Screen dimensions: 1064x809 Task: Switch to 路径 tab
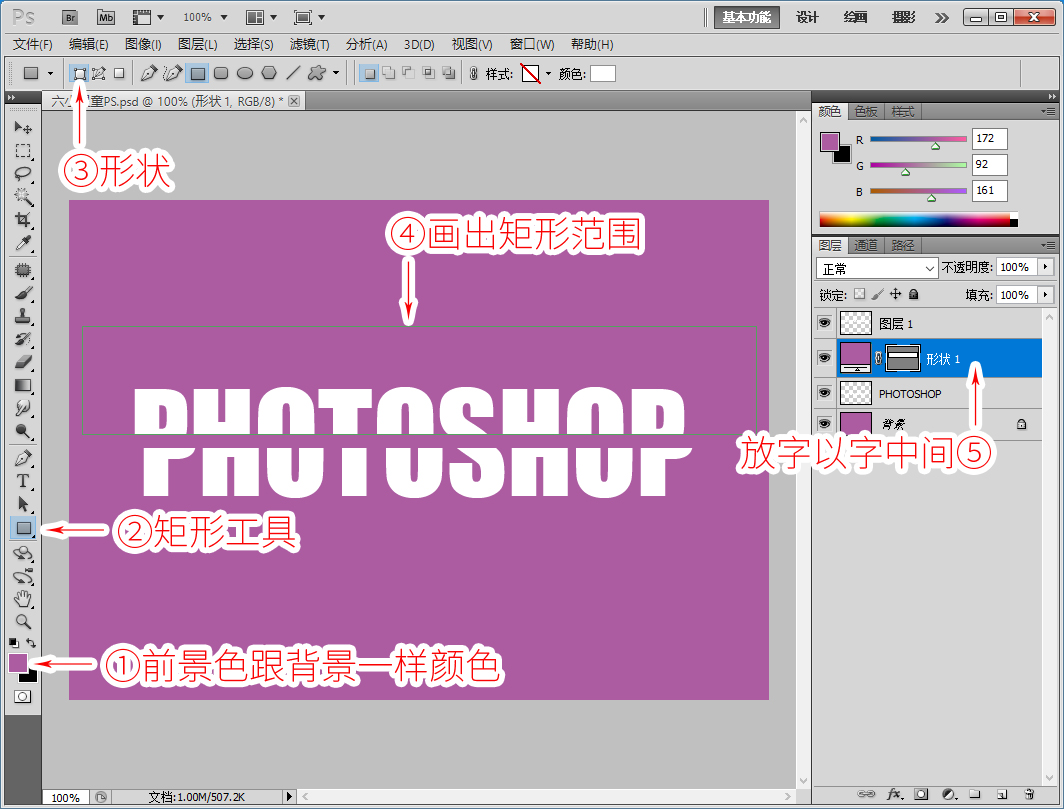(x=902, y=245)
